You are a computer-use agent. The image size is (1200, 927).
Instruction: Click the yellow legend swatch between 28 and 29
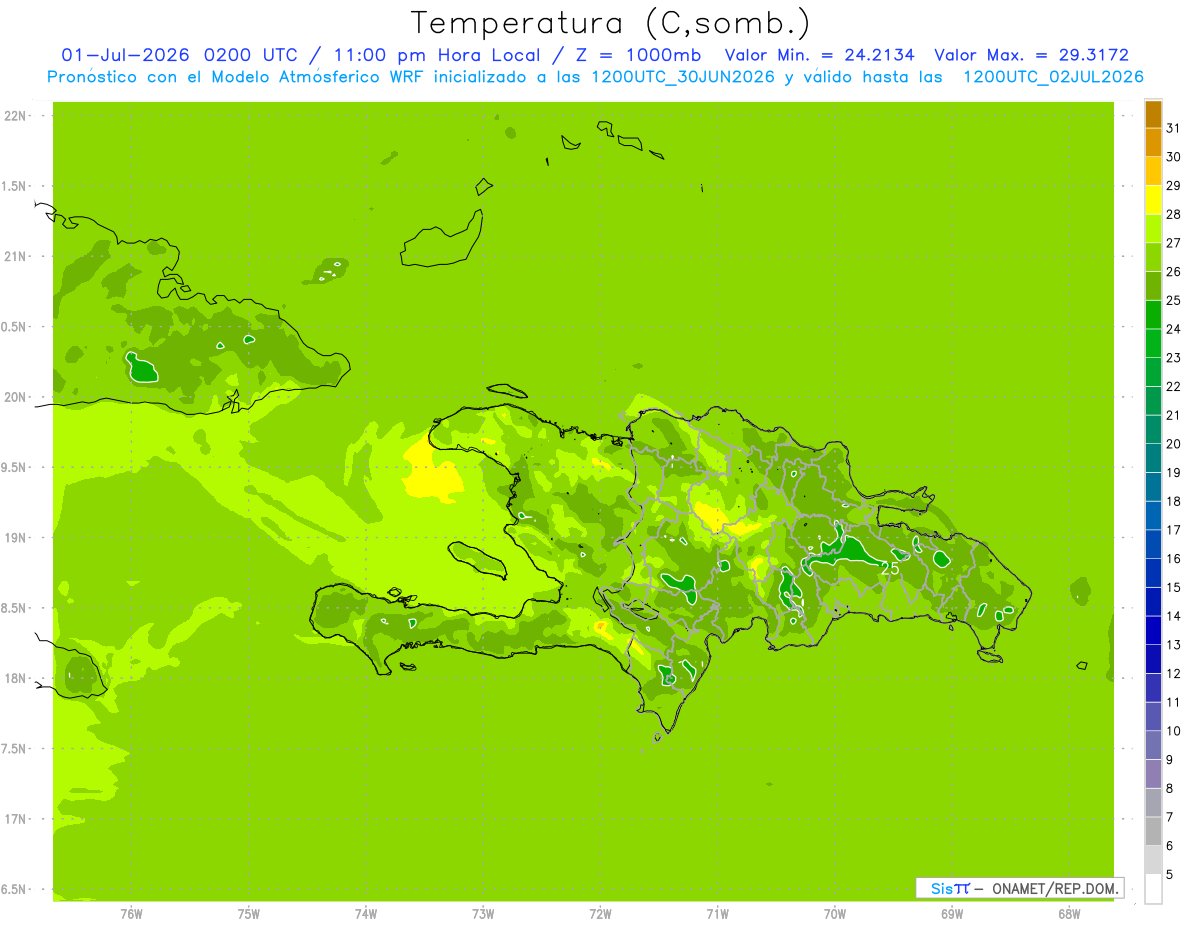1153,200
